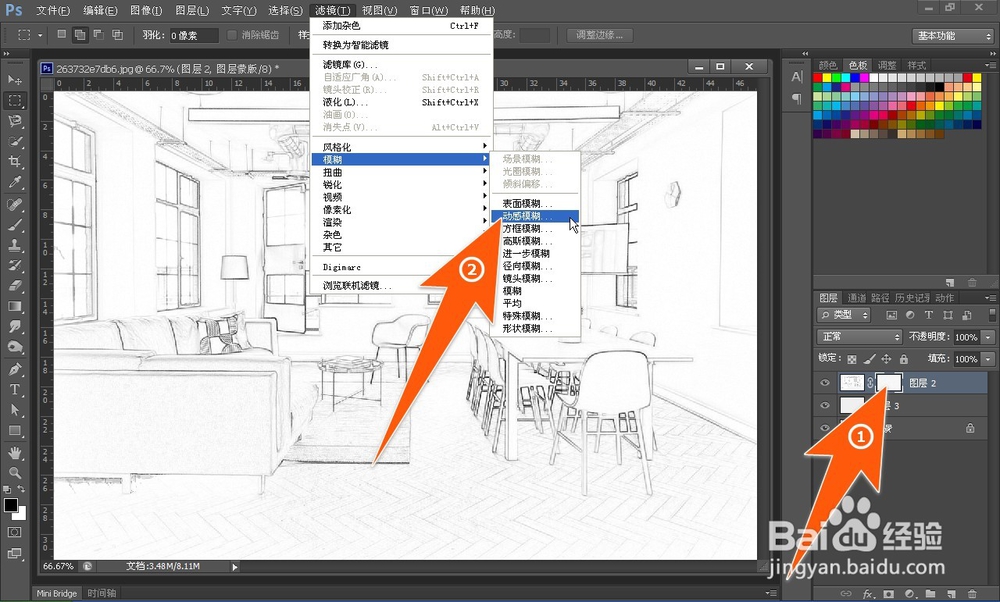Choose 动感模糊 from blur submenu

click(535, 216)
